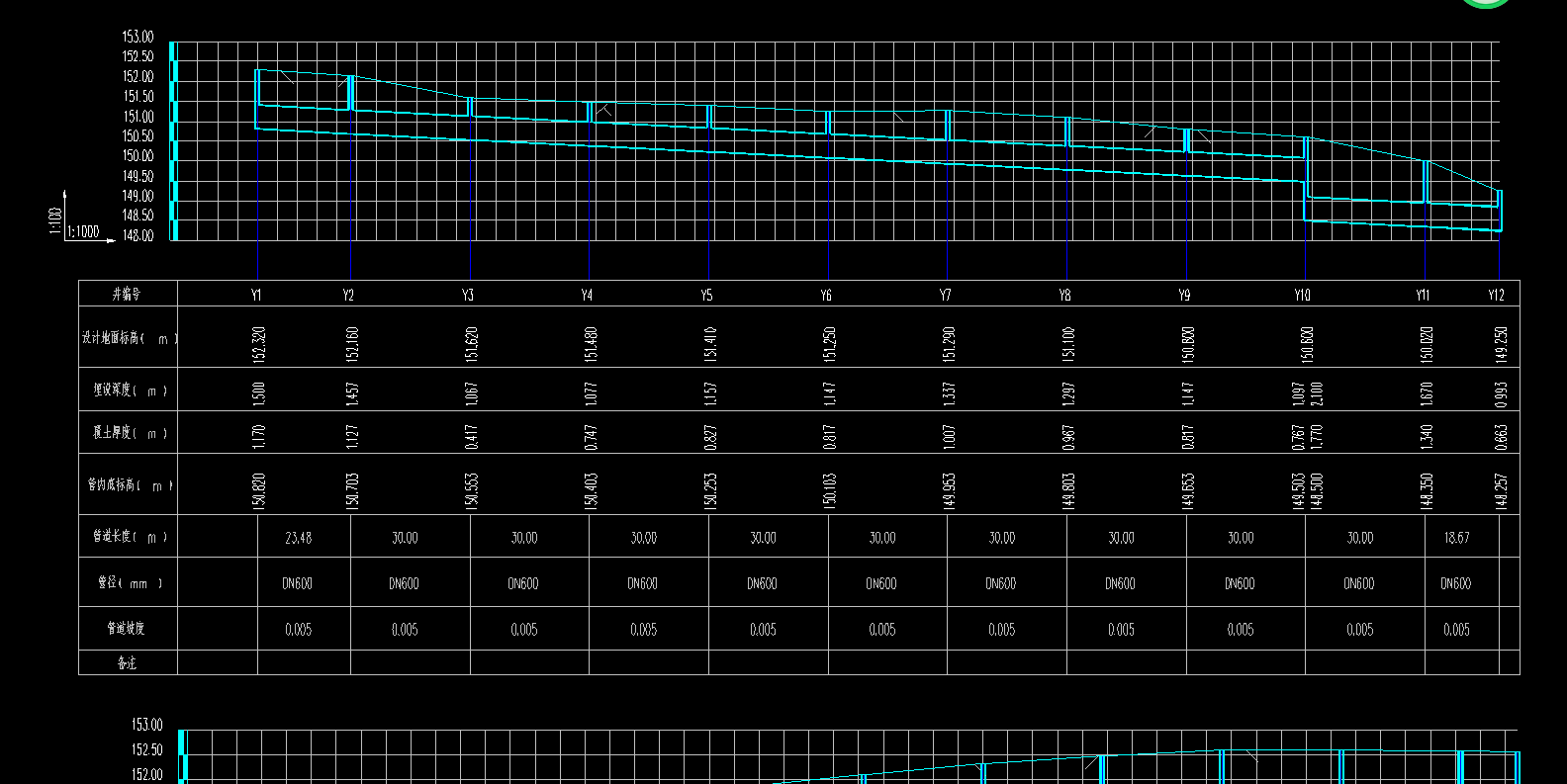The image size is (1567, 784).
Task: Select the 设计地面标高(m) row header
Action: 130,338
